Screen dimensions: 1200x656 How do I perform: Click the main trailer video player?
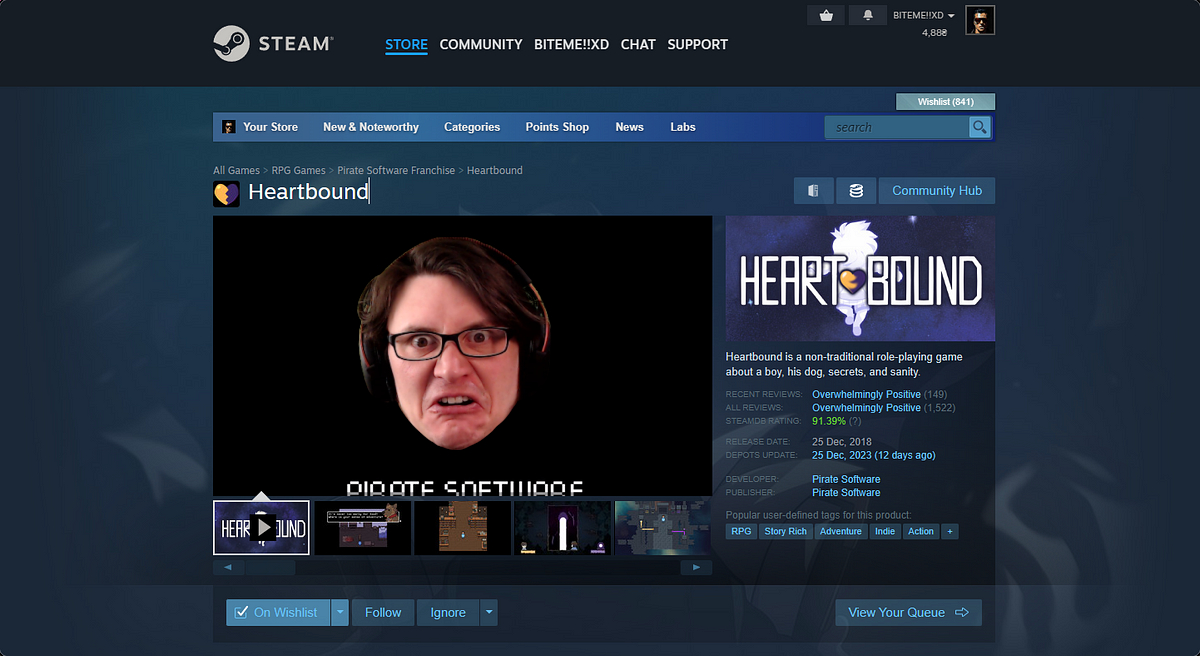pos(462,356)
